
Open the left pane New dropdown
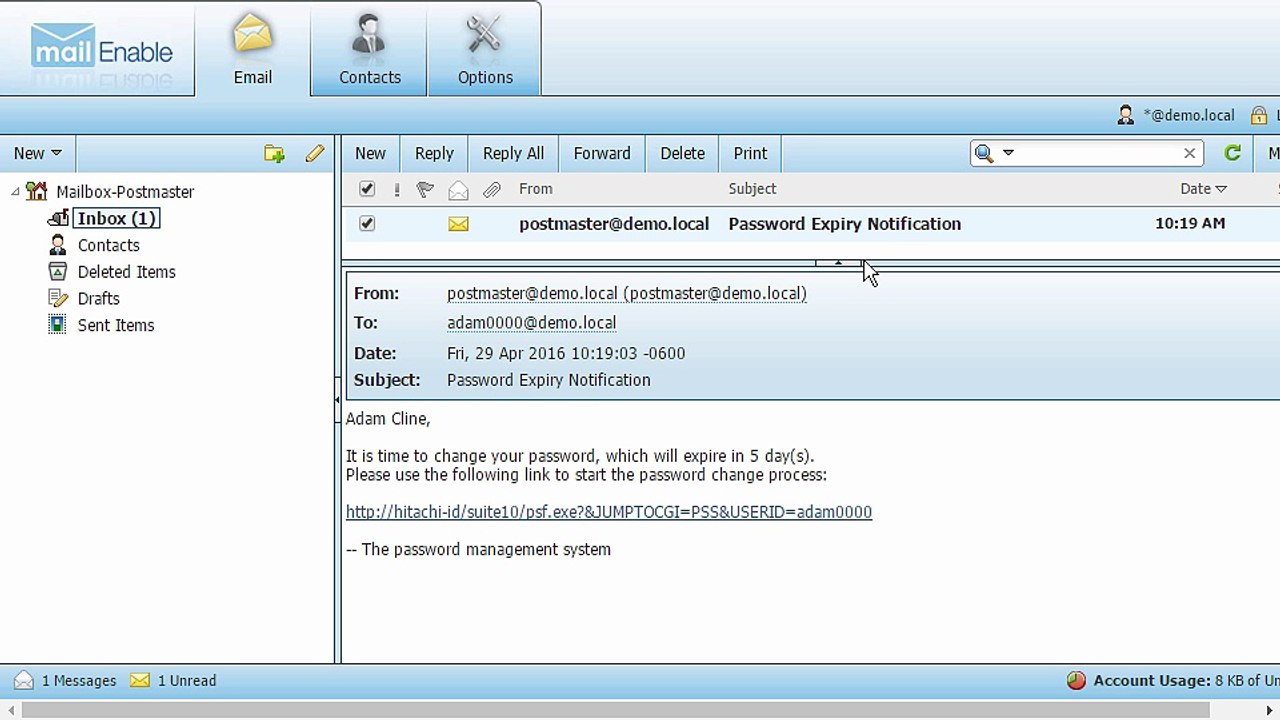point(38,153)
